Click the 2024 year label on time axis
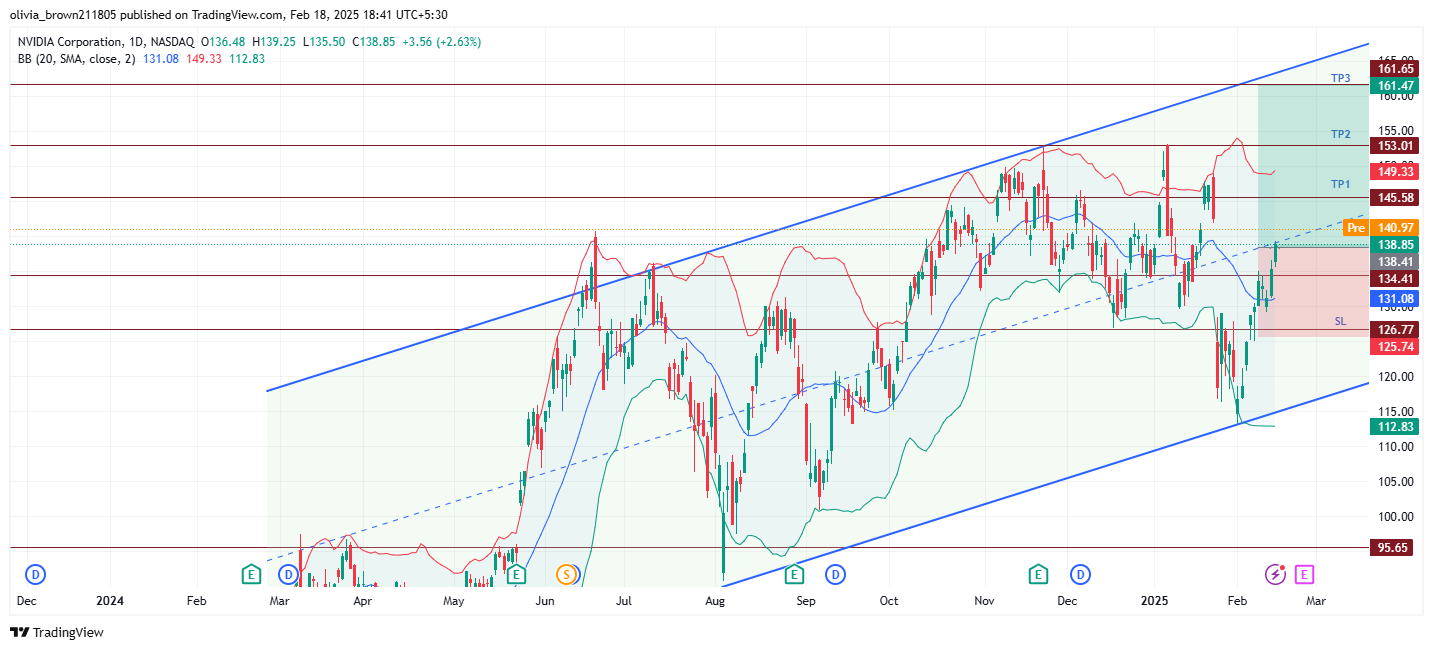 [x=110, y=601]
